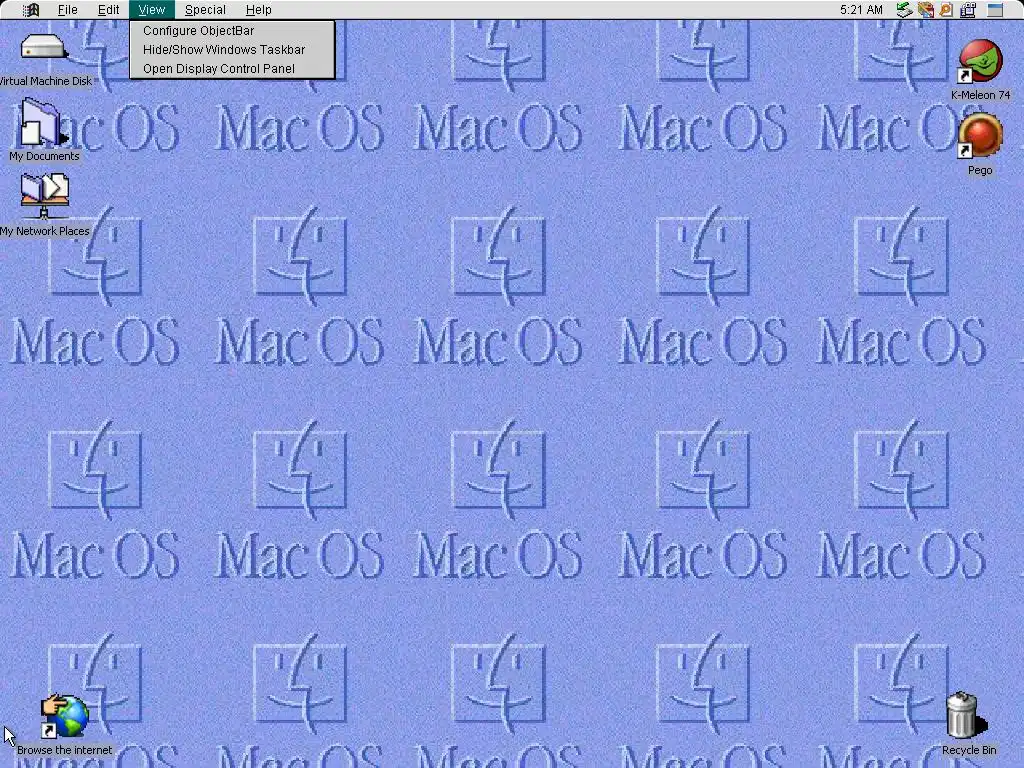Viewport: 1024px width, 768px height.
Task: Click the Recycle Bin label text
Action: (969, 750)
